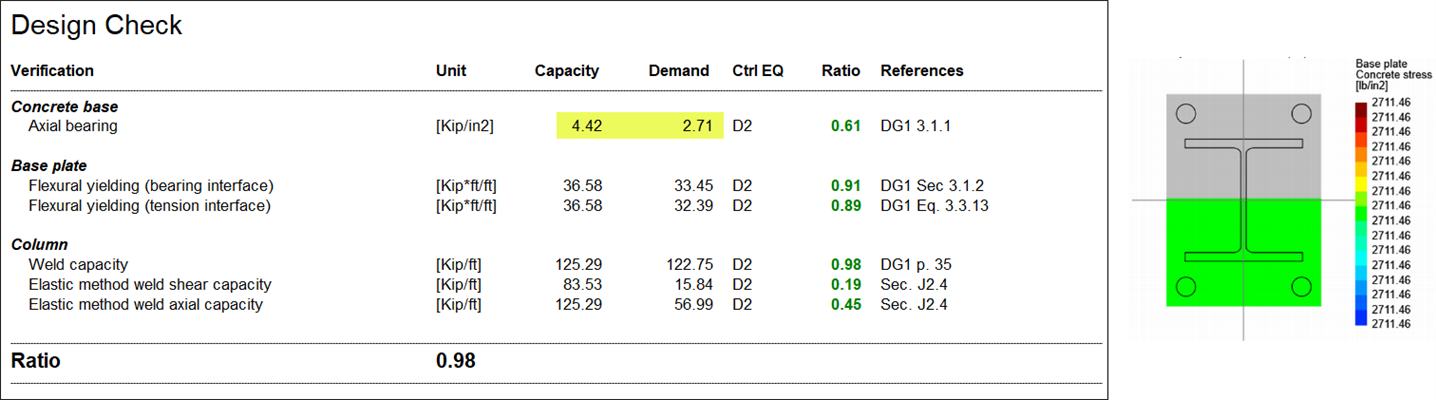Click the bottom-right anchor bolt circle
This screenshot has width=1436, height=400.
point(1300,288)
